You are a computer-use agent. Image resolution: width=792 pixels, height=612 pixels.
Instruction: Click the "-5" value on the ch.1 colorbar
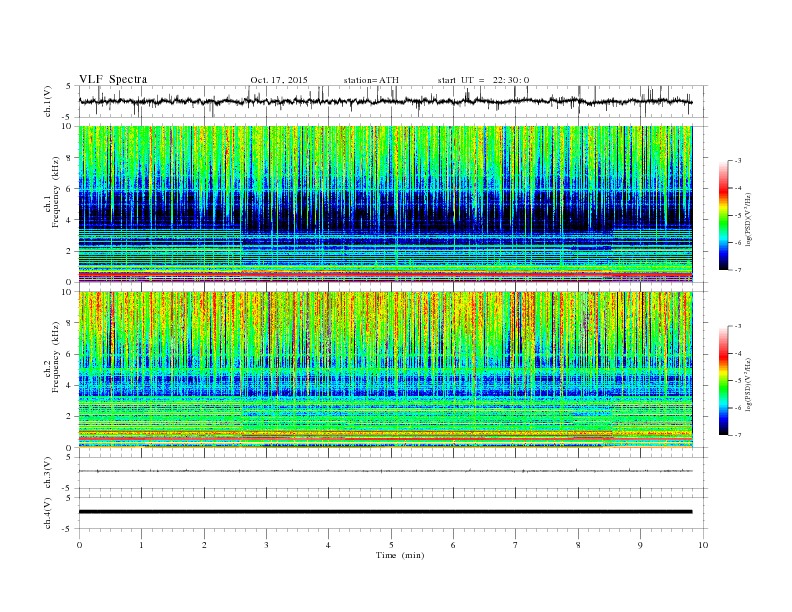click(737, 216)
